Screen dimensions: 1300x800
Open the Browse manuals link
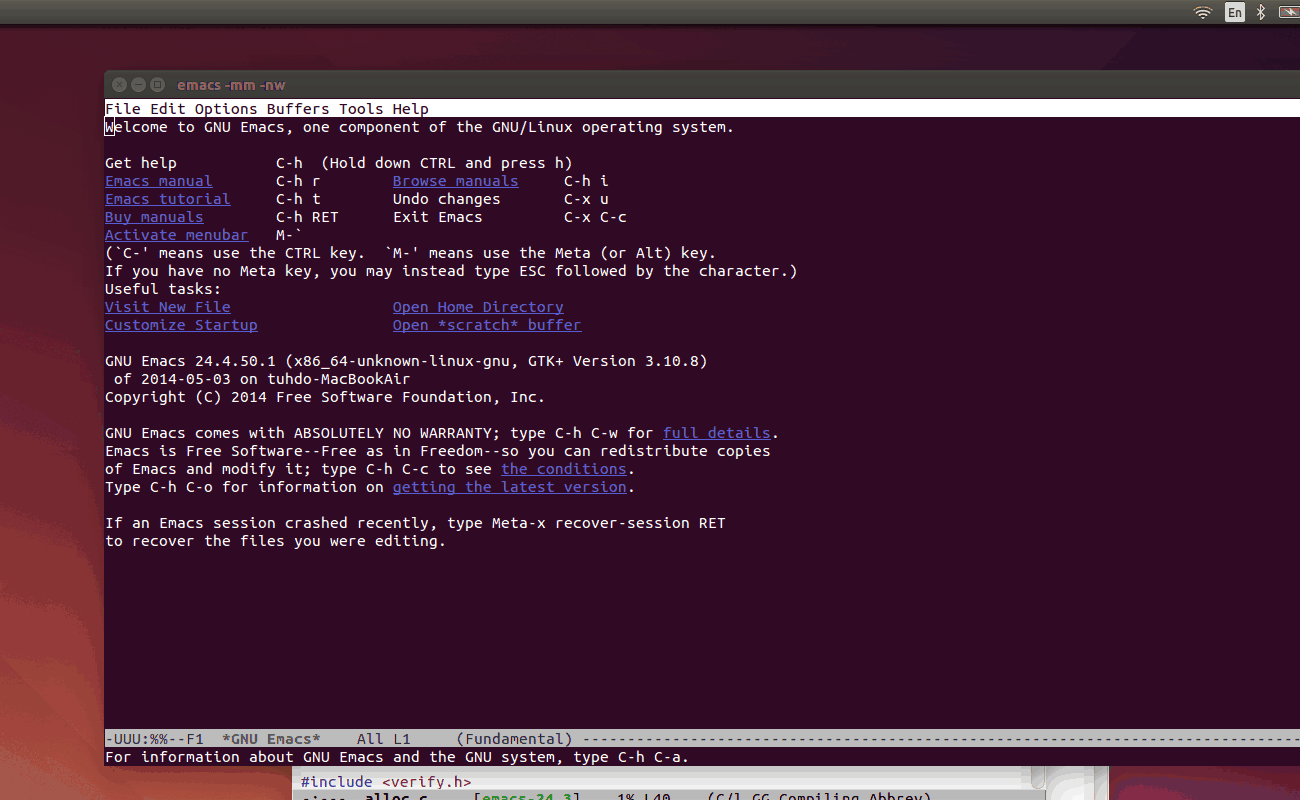[x=456, y=181]
